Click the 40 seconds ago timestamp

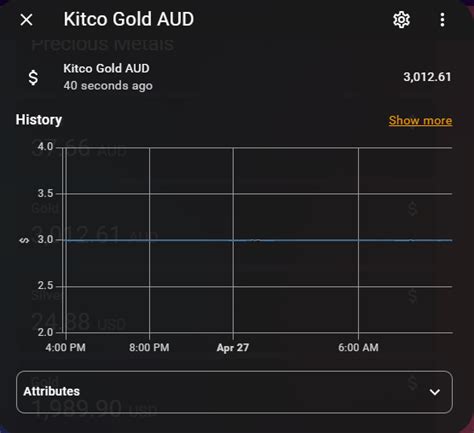(108, 86)
